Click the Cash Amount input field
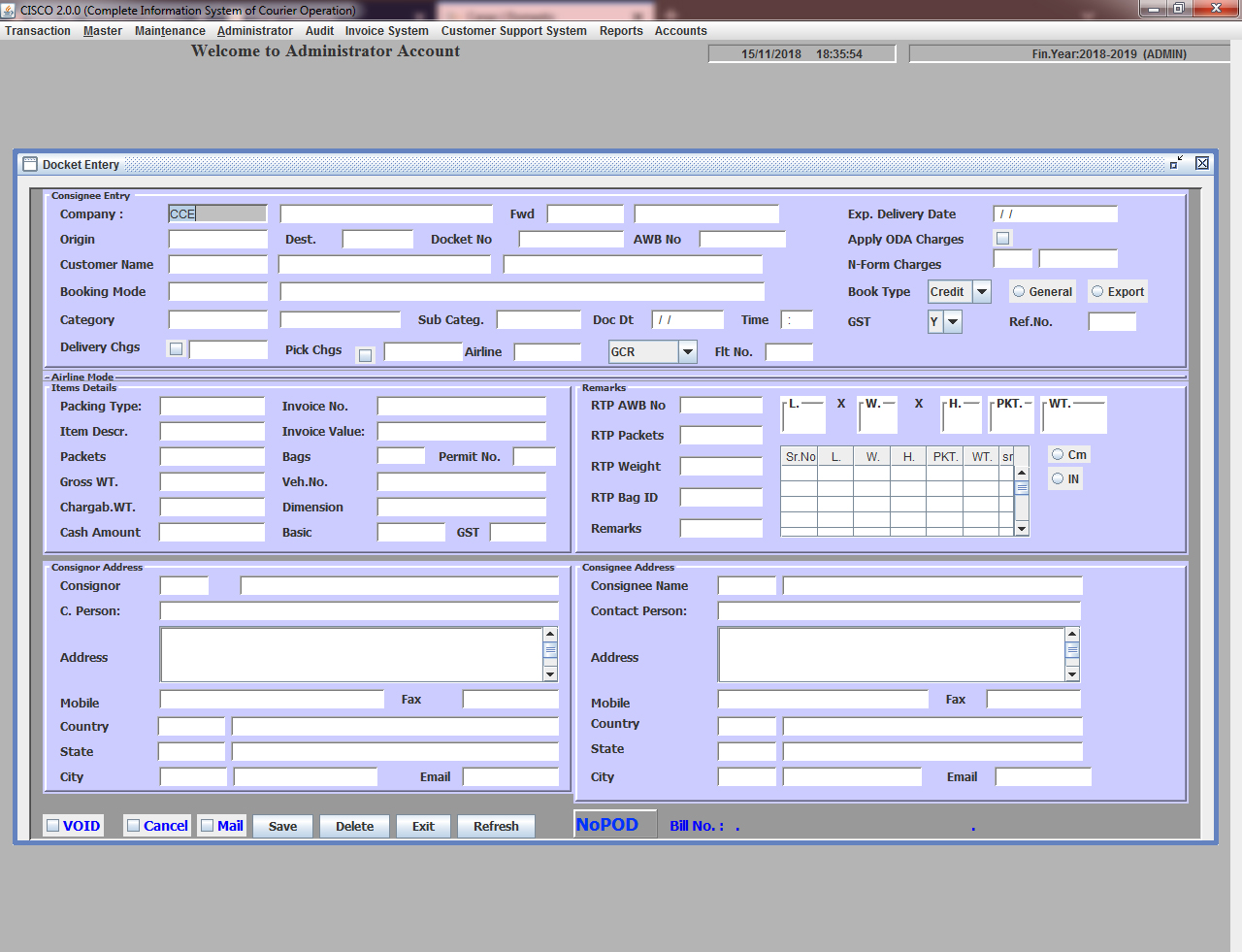 click(x=212, y=532)
